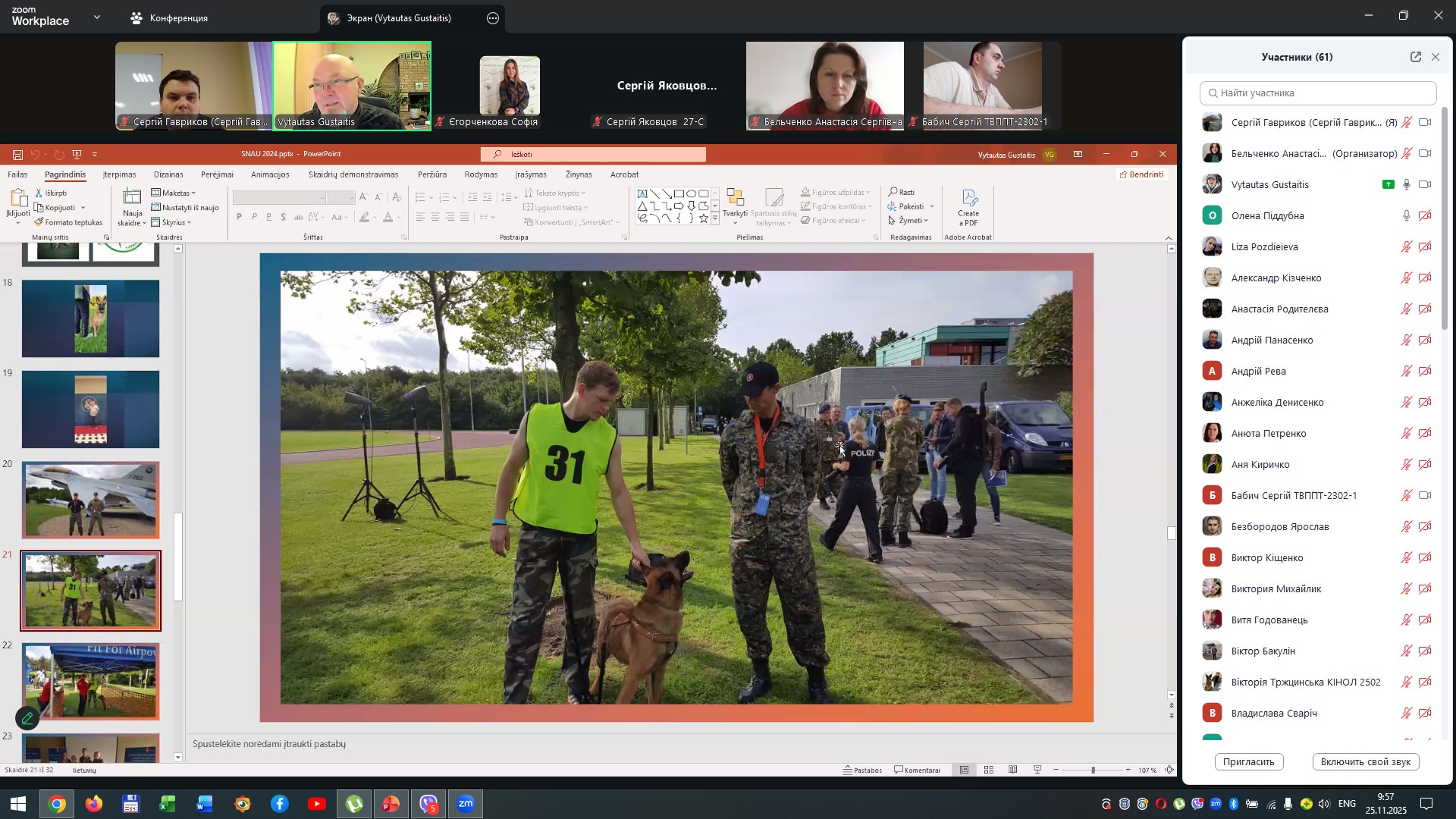
Task: Open the more options icon on screen-share tab
Action: (493, 18)
